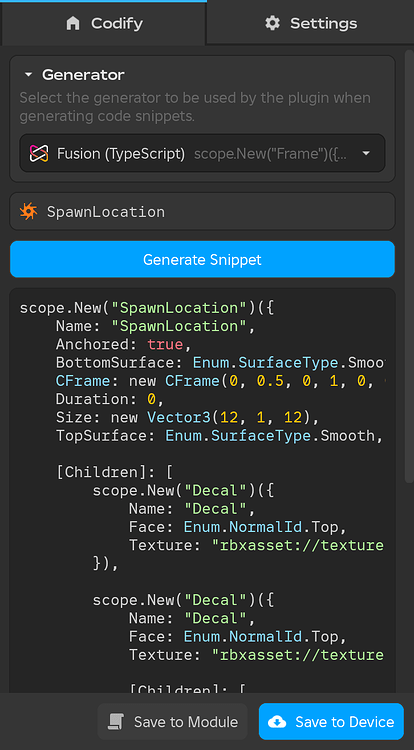This screenshot has width=414, height=750.
Task: Click the Fusion logo icon in the dropdown
Action: (x=39, y=154)
